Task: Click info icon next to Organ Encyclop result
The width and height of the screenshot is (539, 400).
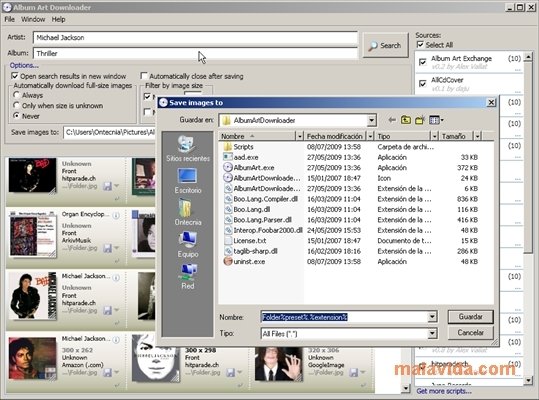Action: click(116, 215)
